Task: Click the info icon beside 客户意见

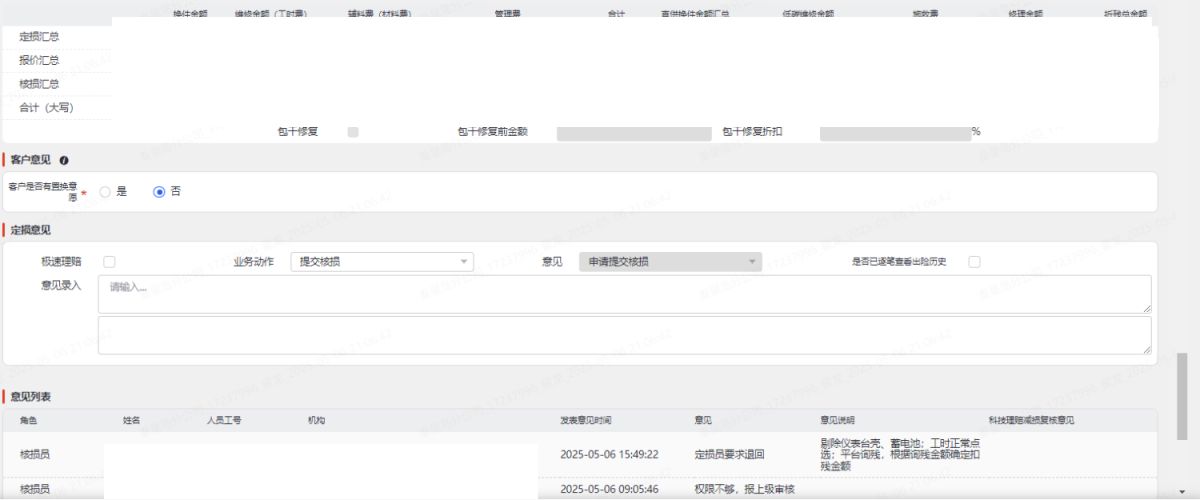Action: click(64, 160)
